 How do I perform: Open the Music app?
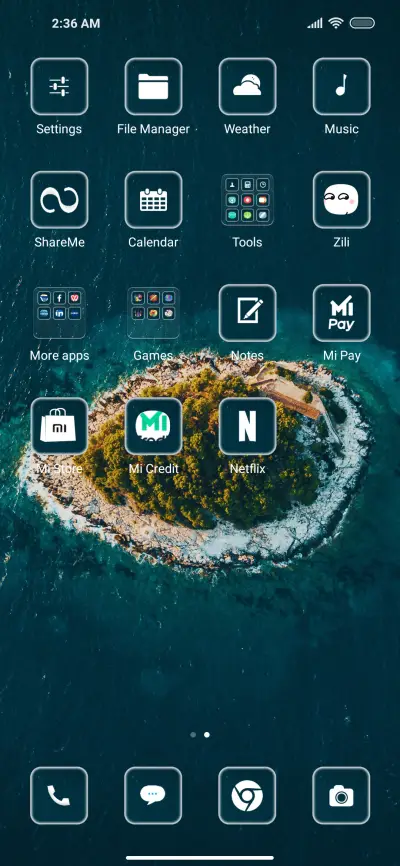(x=341, y=87)
